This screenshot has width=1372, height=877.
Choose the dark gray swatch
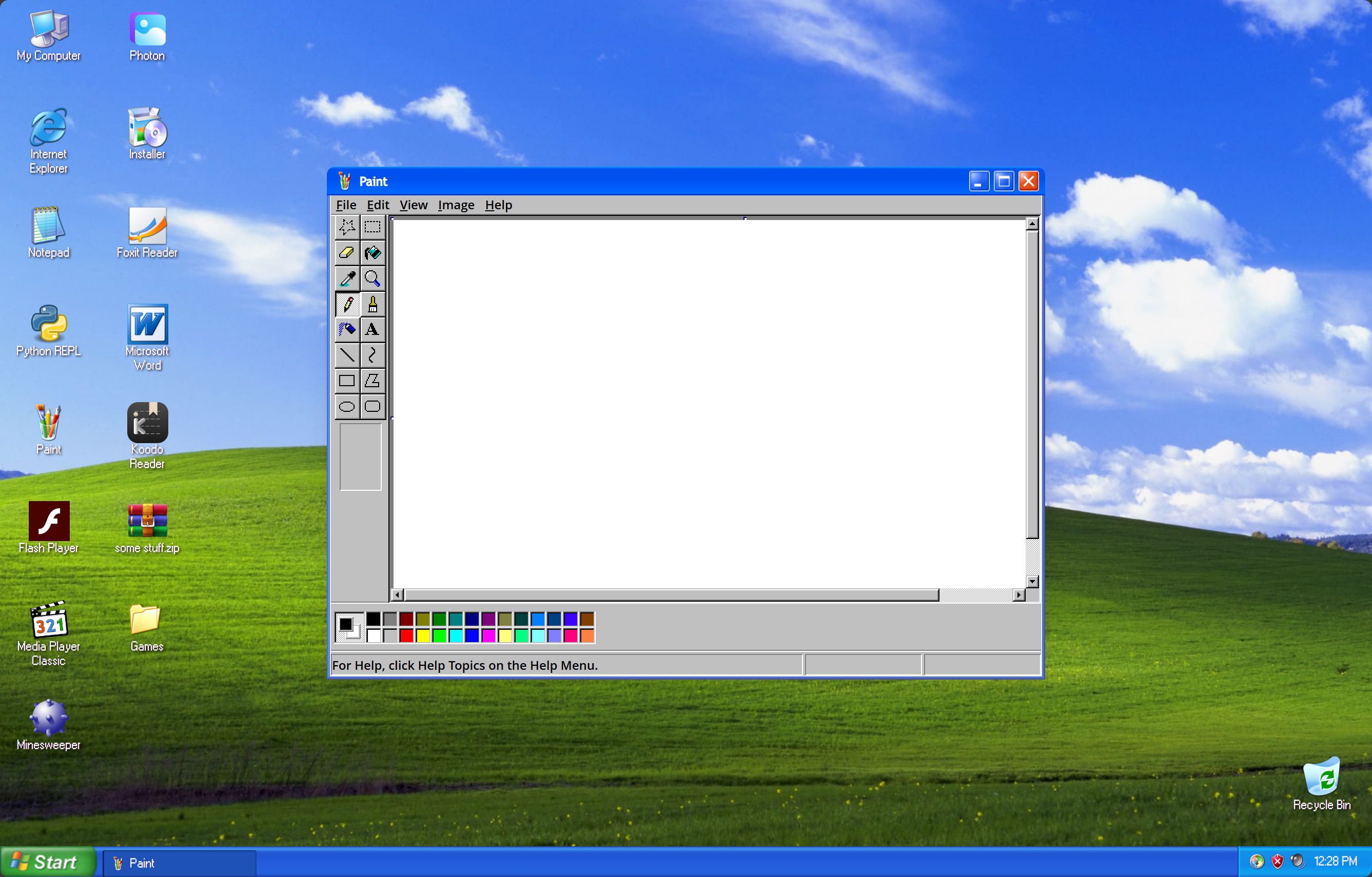[390, 619]
